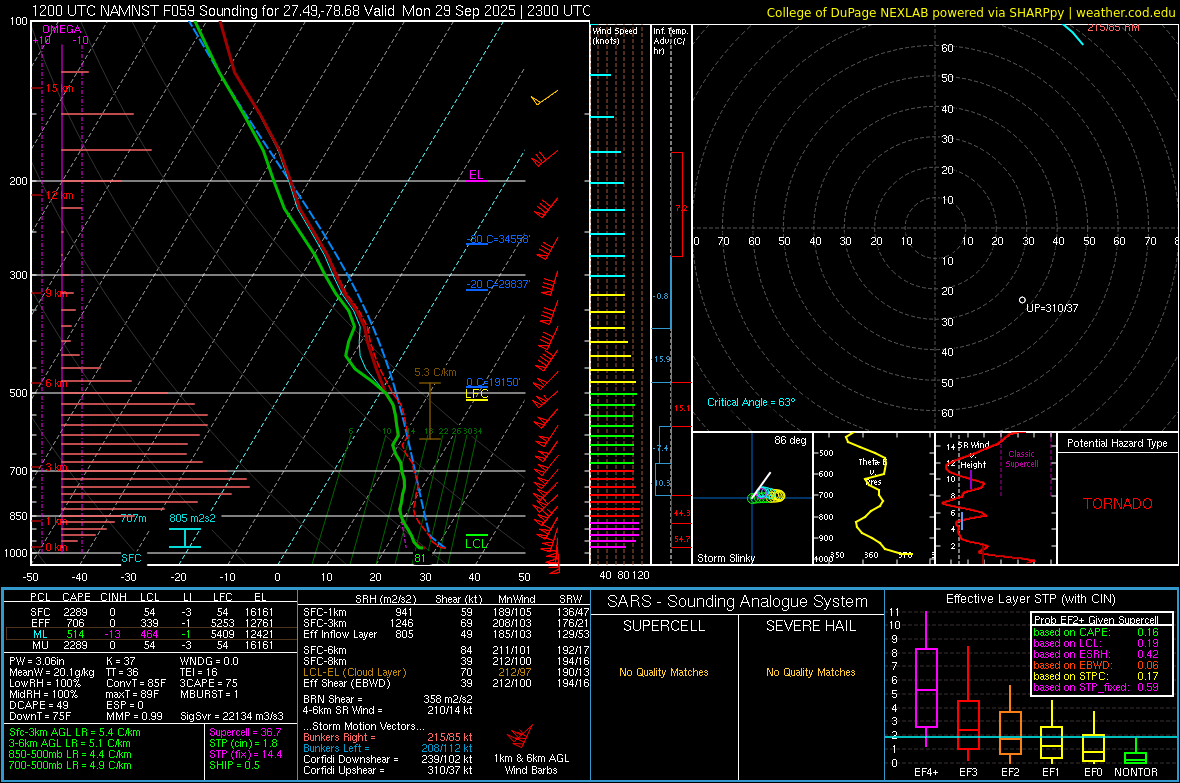Click the Potential Hazard Type heading

coord(1118,443)
